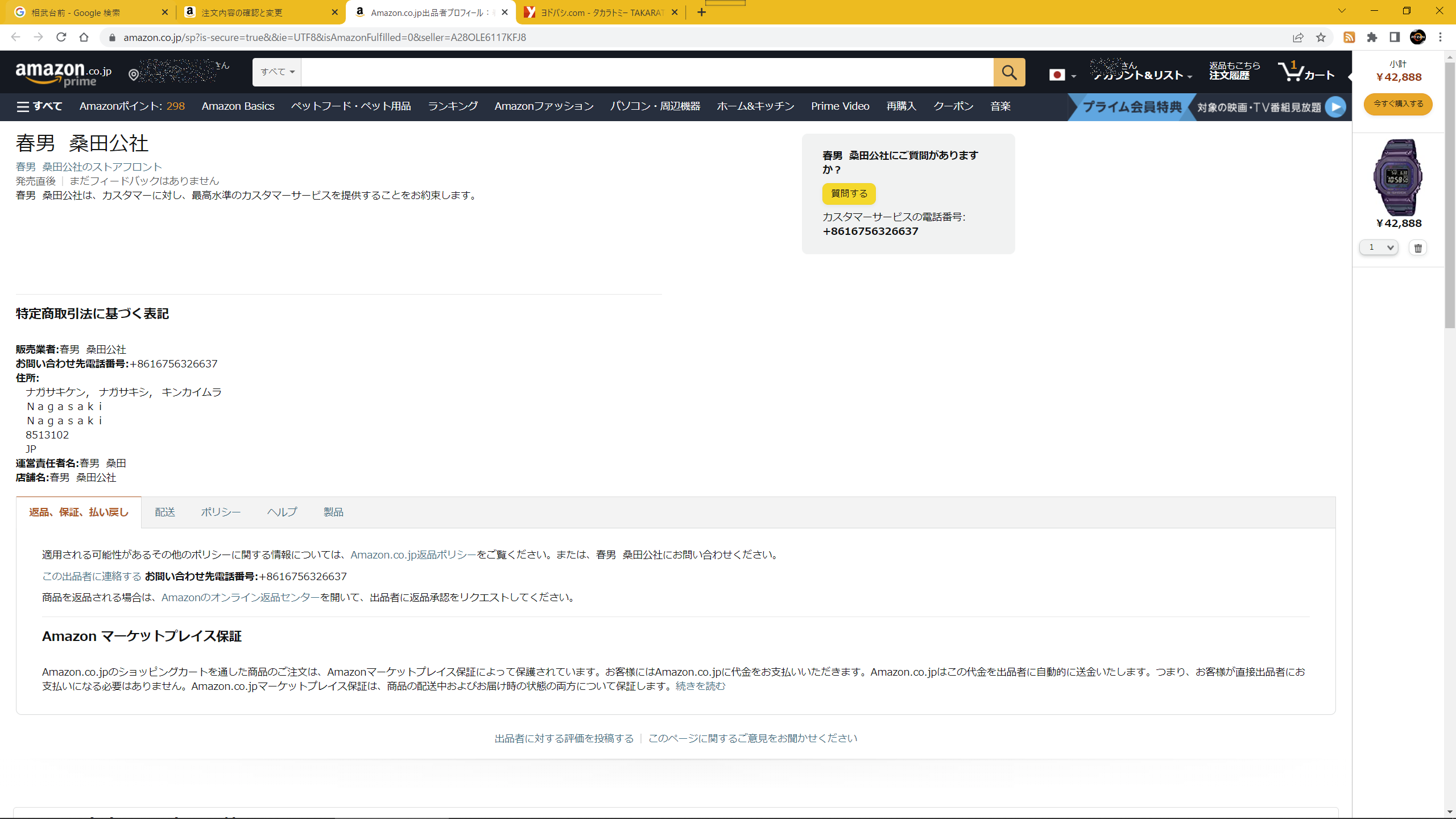Go to browser home page
Viewport: 1456px width, 819px height.
[84, 37]
